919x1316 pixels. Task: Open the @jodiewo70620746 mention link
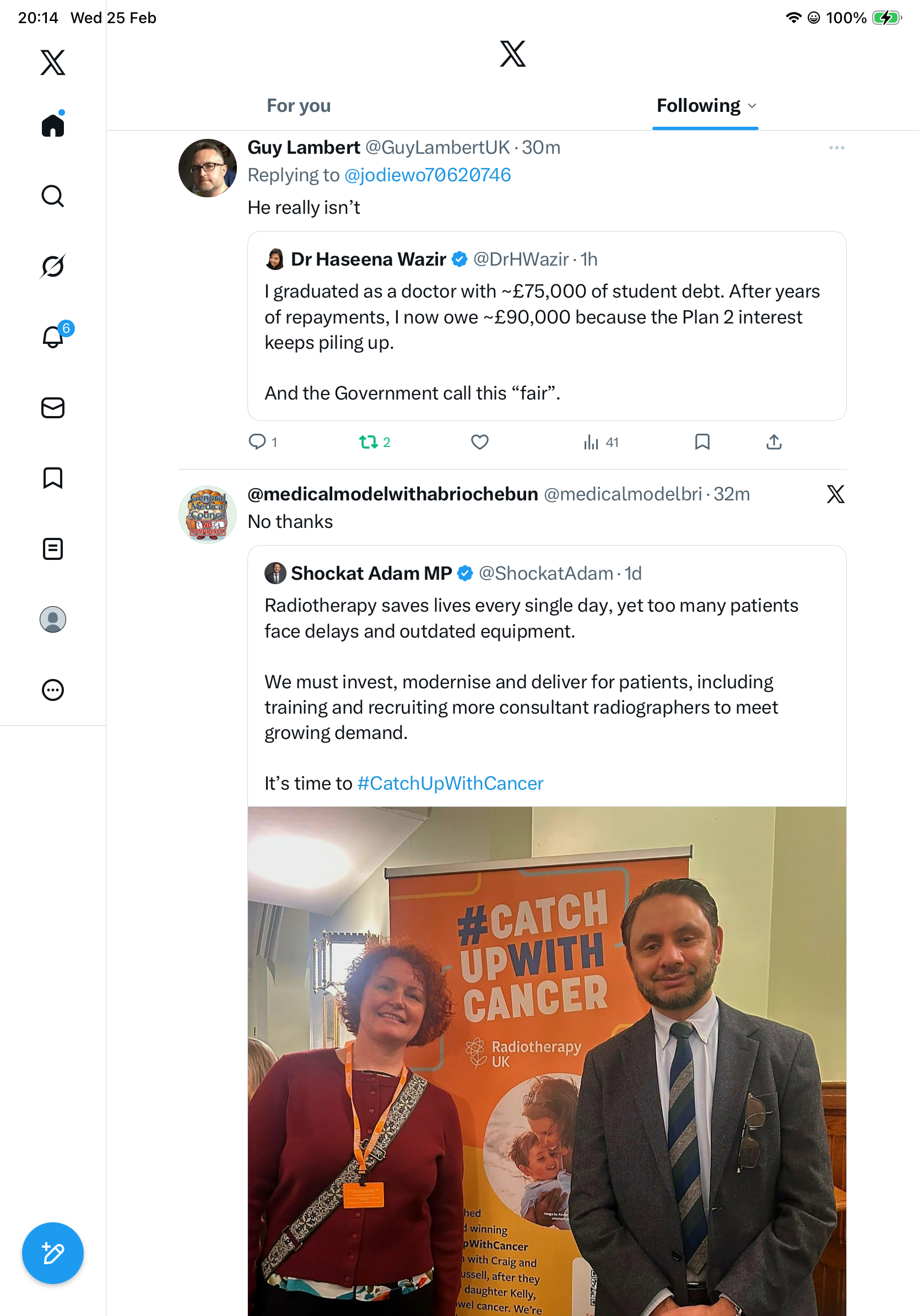click(x=428, y=175)
